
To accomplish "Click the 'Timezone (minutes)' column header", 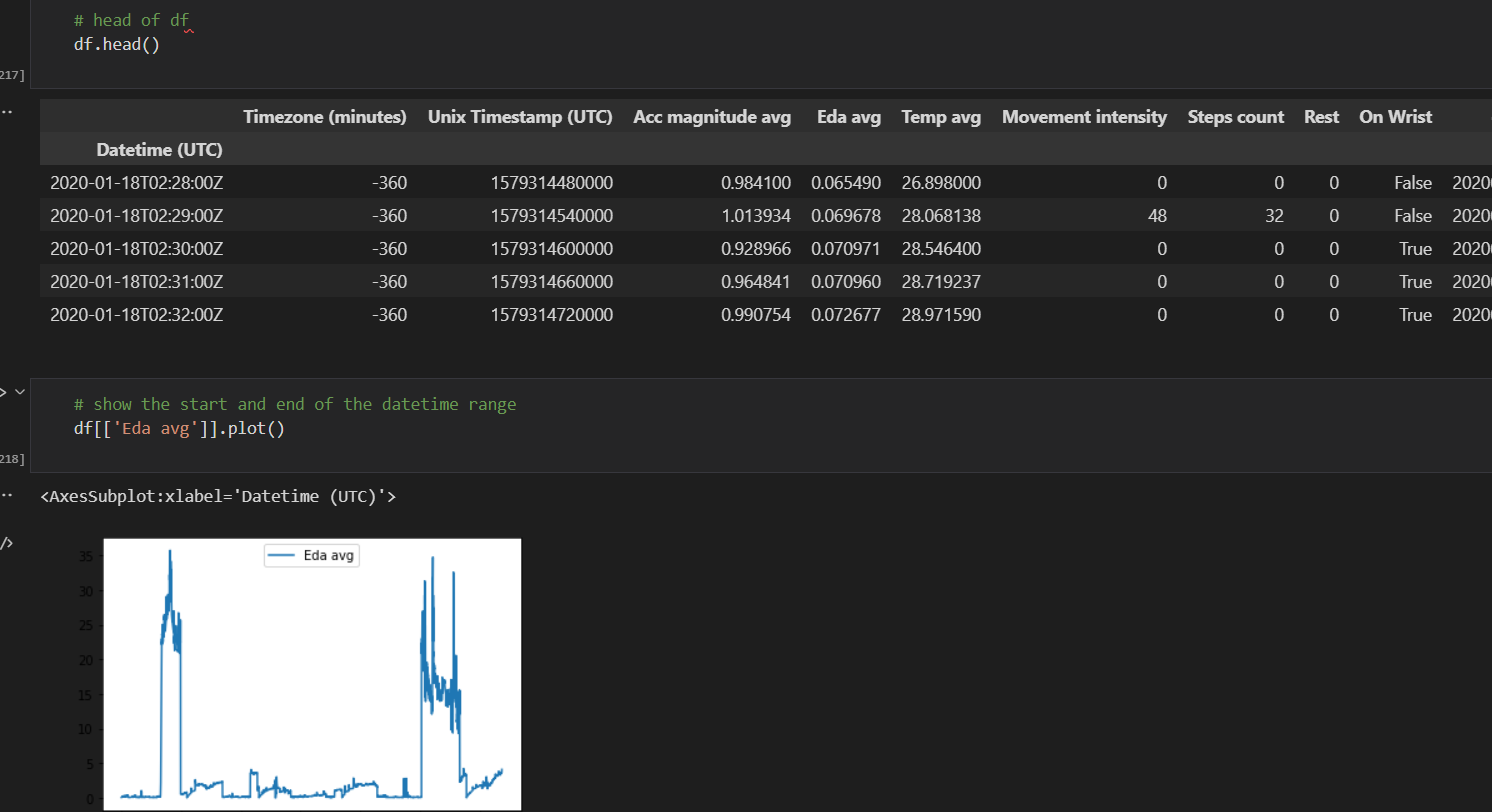I will coord(325,117).
